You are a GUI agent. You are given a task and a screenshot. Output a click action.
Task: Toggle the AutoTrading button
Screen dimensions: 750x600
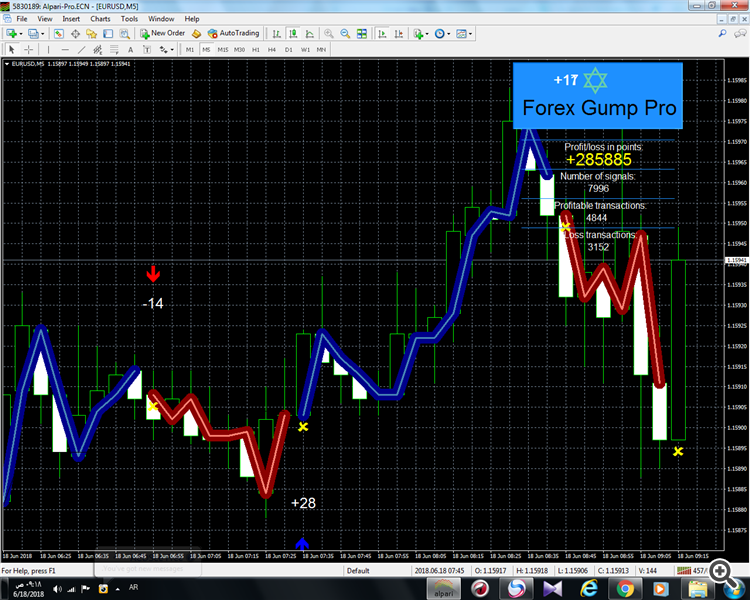[233, 33]
